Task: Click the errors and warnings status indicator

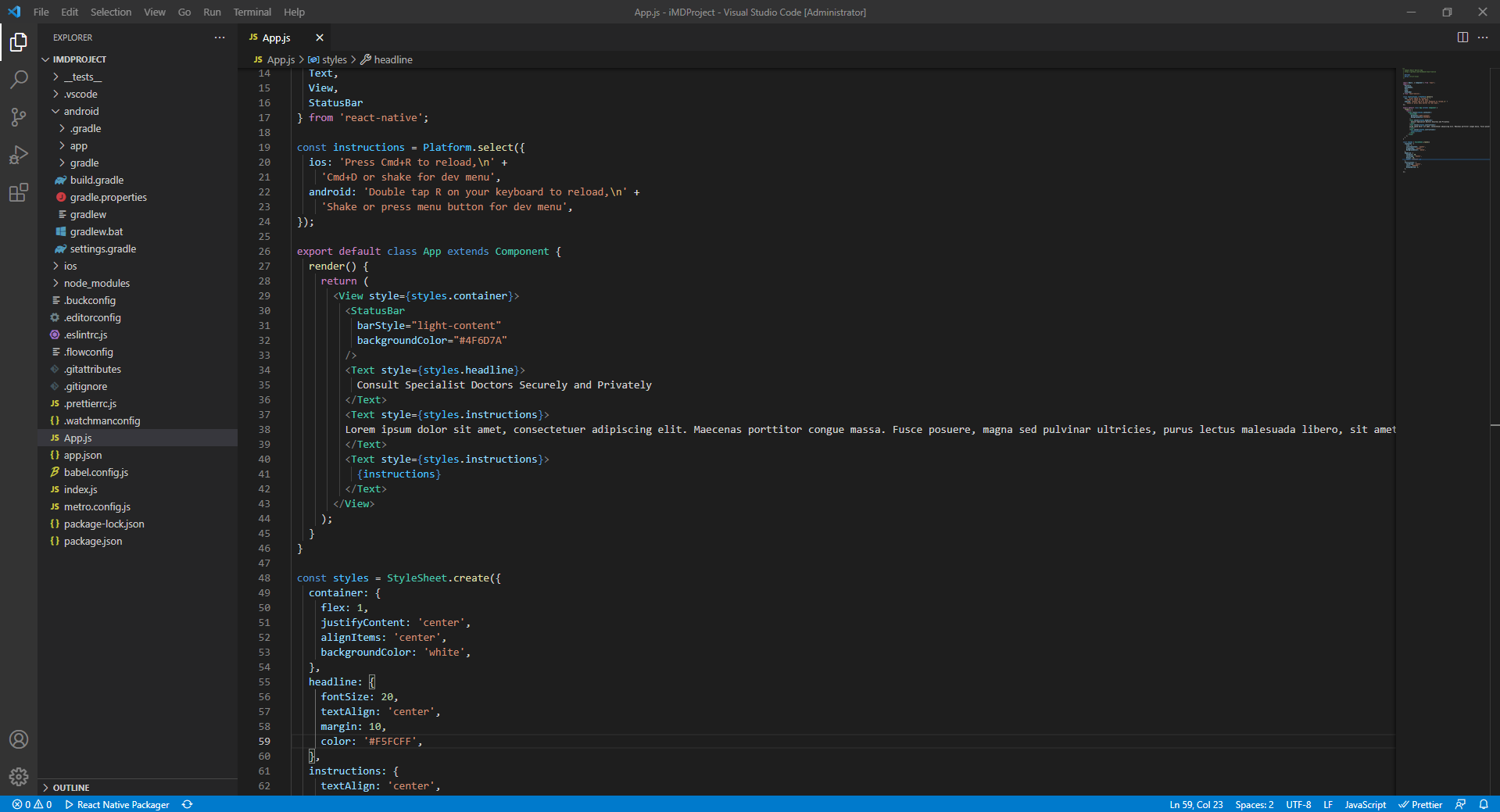Action: pos(32,804)
